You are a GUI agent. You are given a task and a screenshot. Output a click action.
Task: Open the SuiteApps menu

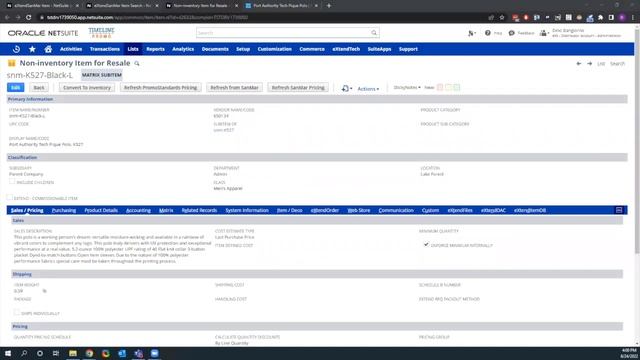point(379,49)
